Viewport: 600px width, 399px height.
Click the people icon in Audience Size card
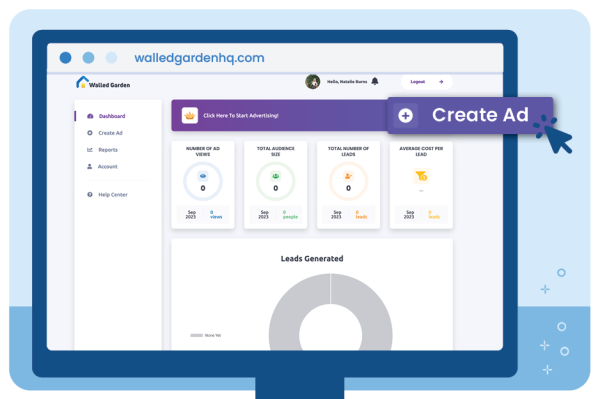276,176
